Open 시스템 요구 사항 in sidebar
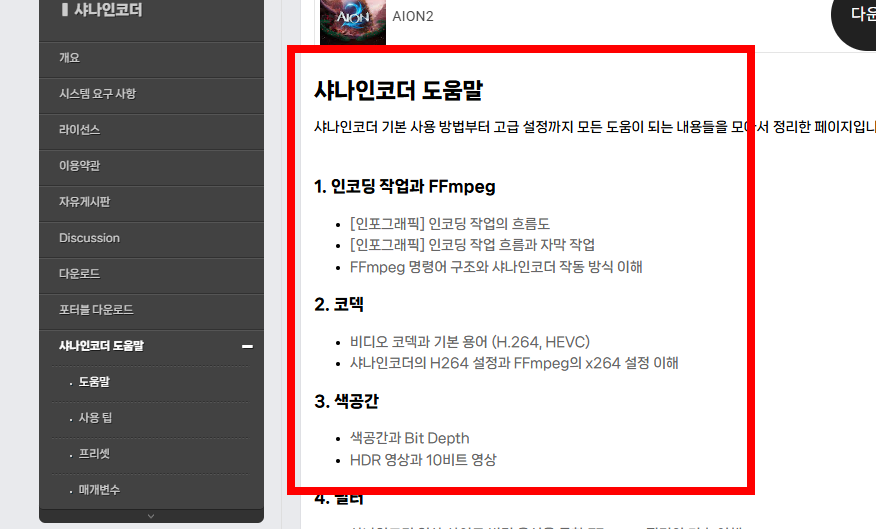This screenshot has width=876, height=529. point(151,94)
